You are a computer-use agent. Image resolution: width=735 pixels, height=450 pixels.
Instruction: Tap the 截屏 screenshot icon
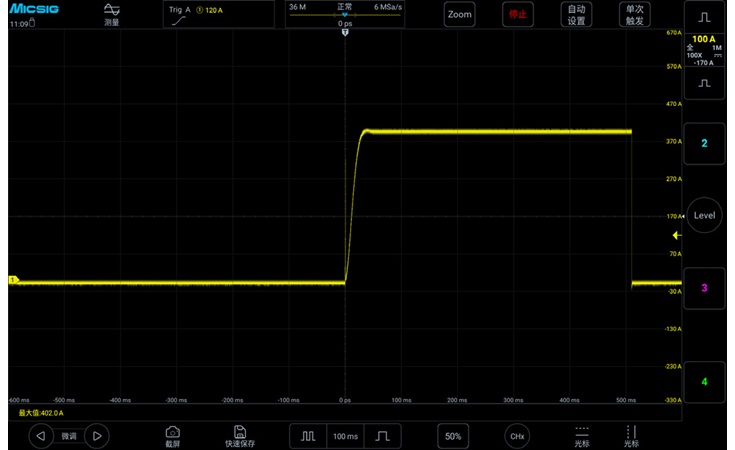pos(172,436)
